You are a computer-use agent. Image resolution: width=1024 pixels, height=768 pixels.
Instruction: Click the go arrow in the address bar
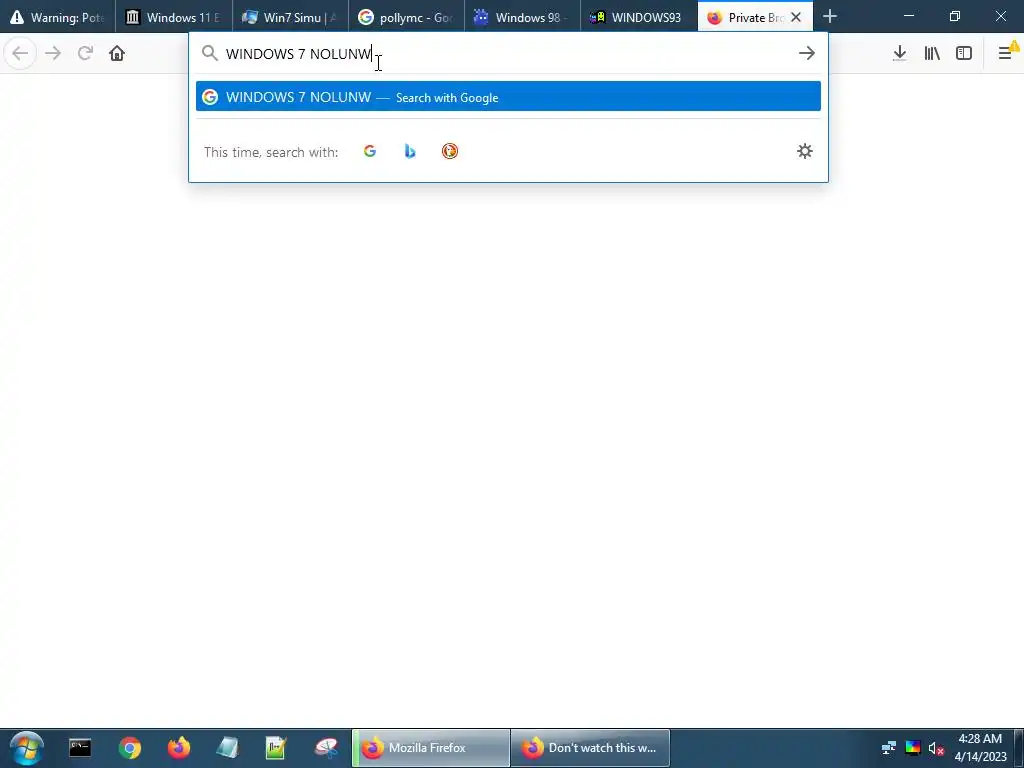pos(807,53)
